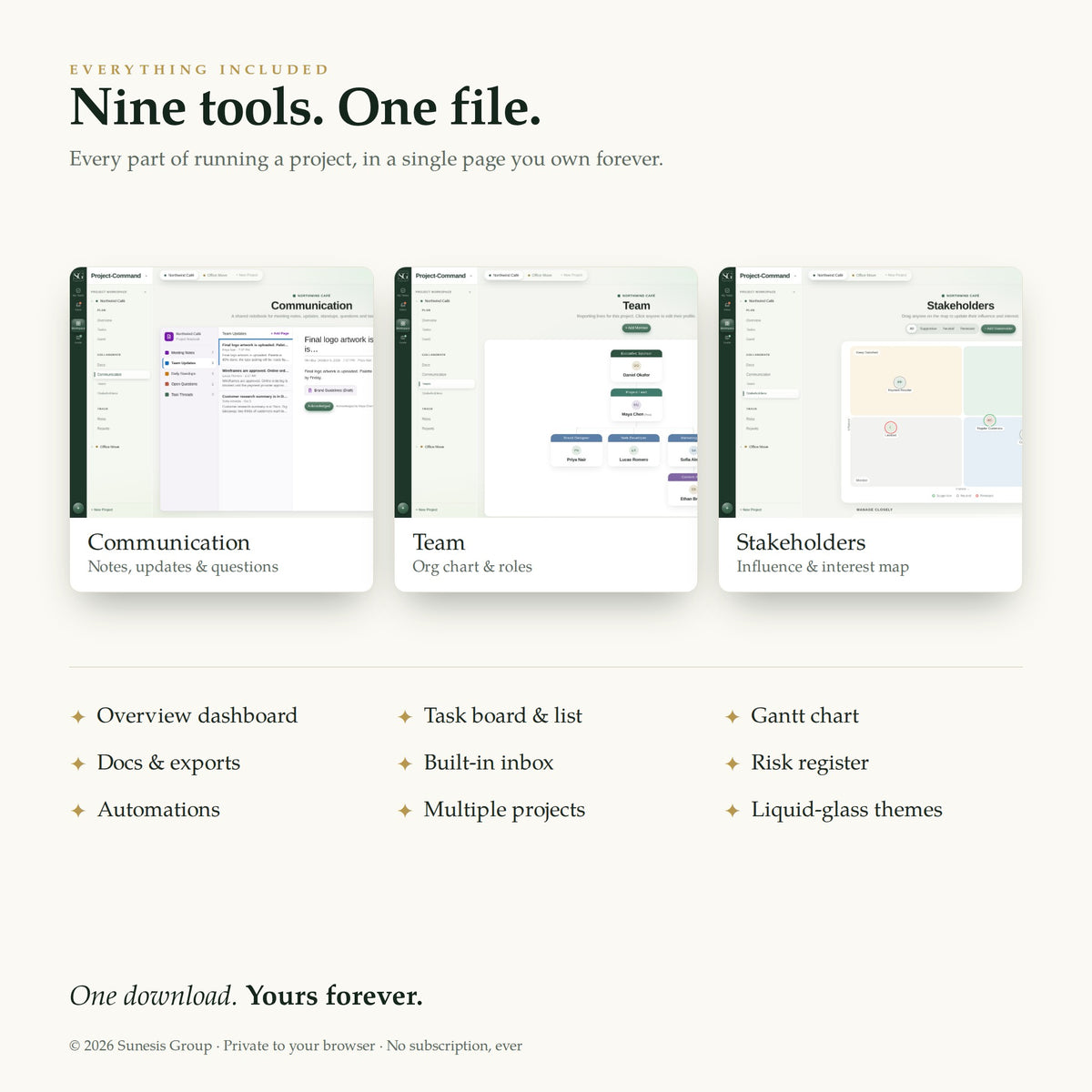Open the Brand Guidelines attachment in the Communication screenshot
The height and width of the screenshot is (1092, 1092).
330,390
